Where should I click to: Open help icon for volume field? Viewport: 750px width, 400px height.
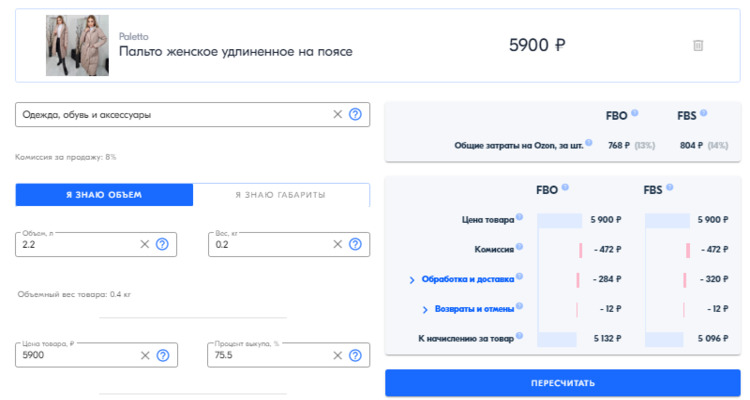pos(163,244)
